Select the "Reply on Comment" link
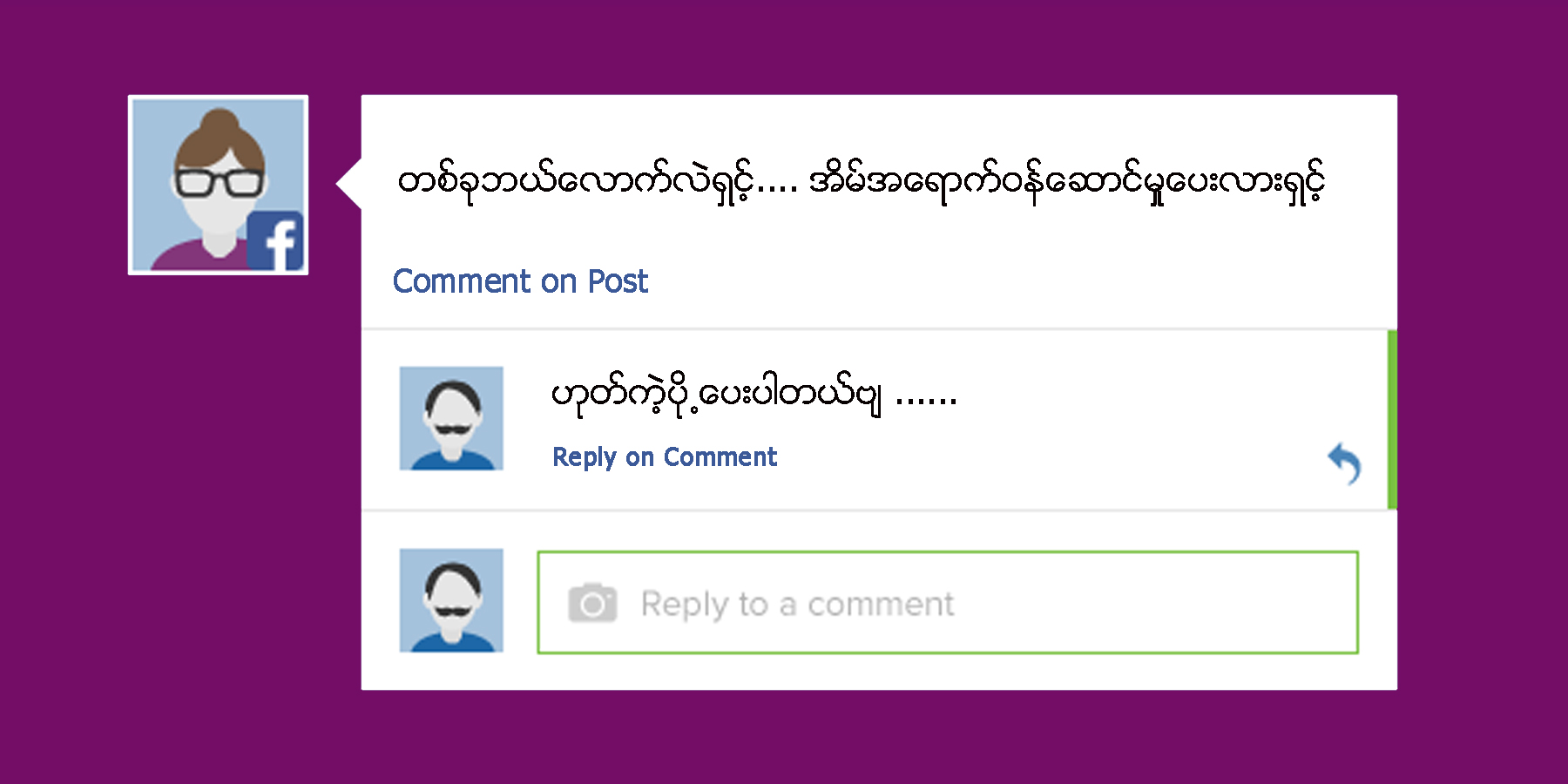This screenshot has width=1568, height=784. [664, 457]
